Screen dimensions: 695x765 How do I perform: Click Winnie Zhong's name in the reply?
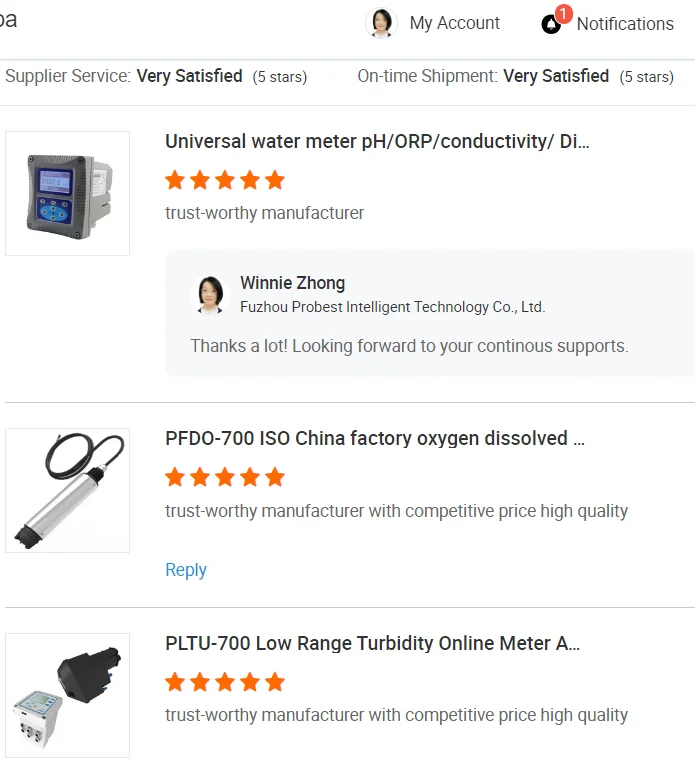point(292,283)
